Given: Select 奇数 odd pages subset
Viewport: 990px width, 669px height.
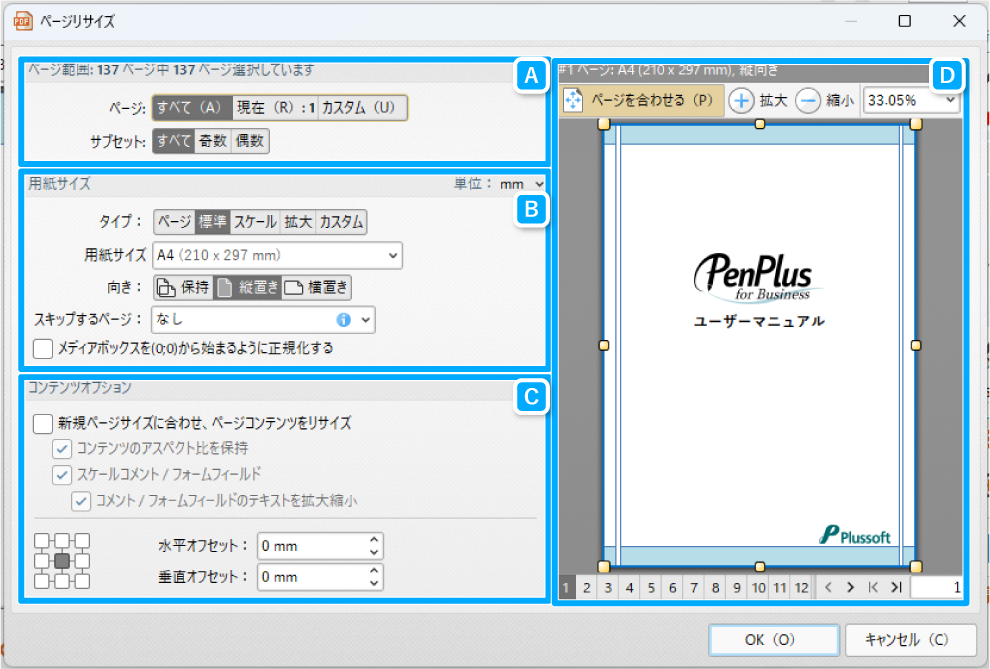Looking at the screenshot, I should [x=213, y=141].
